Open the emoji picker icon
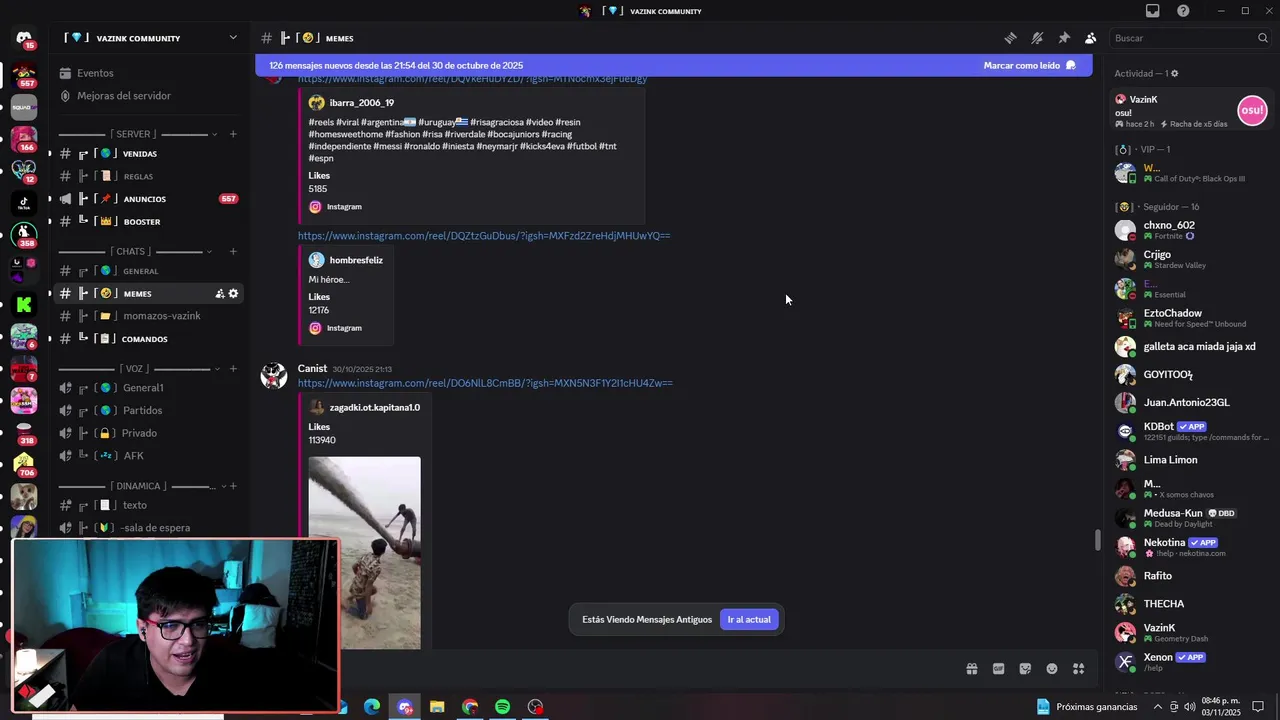This screenshot has height=720, width=1280. (x=1052, y=669)
